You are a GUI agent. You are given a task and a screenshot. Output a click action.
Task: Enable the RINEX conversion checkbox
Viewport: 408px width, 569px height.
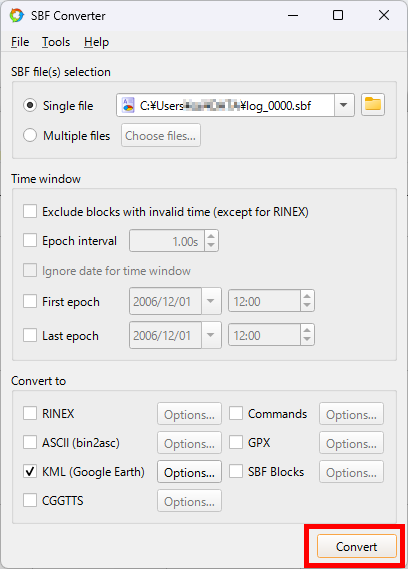point(30,413)
